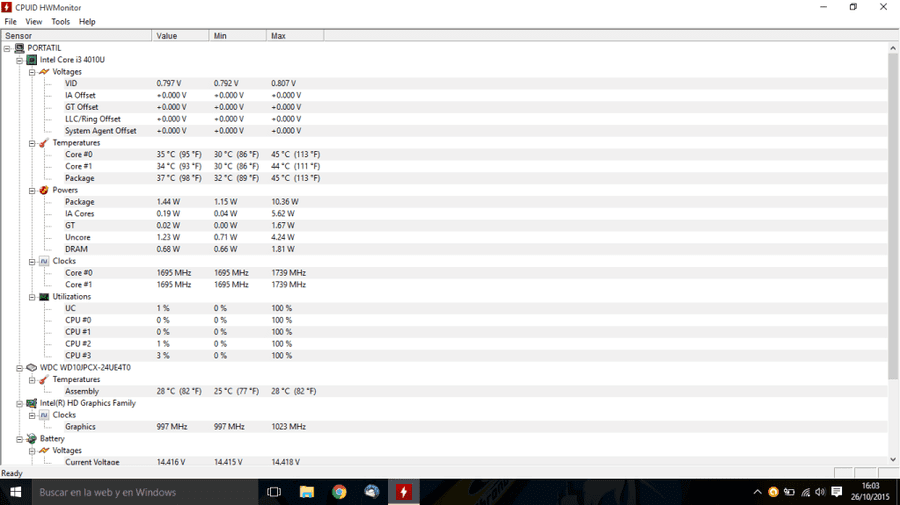Click the Sensor column header
900x505 pixels.
click(76, 36)
